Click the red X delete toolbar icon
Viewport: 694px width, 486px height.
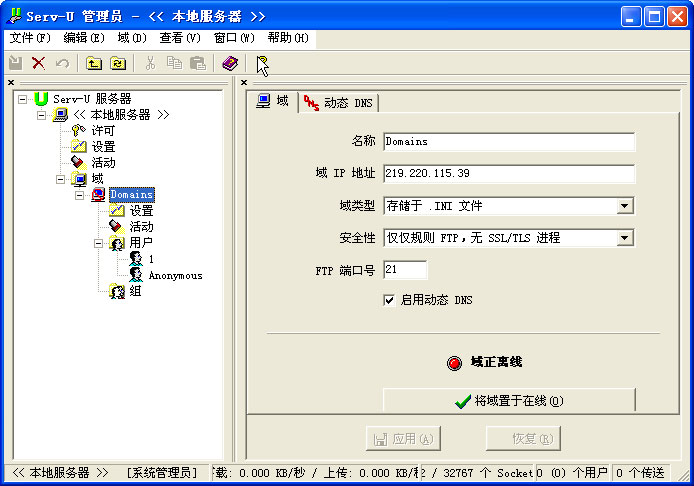39,63
